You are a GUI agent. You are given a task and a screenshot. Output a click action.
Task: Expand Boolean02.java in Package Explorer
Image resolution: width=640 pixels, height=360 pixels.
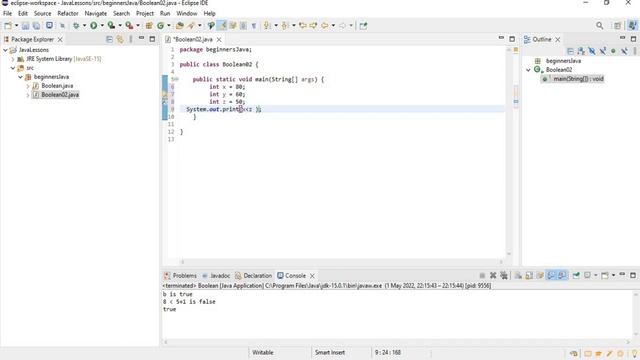tap(28, 95)
